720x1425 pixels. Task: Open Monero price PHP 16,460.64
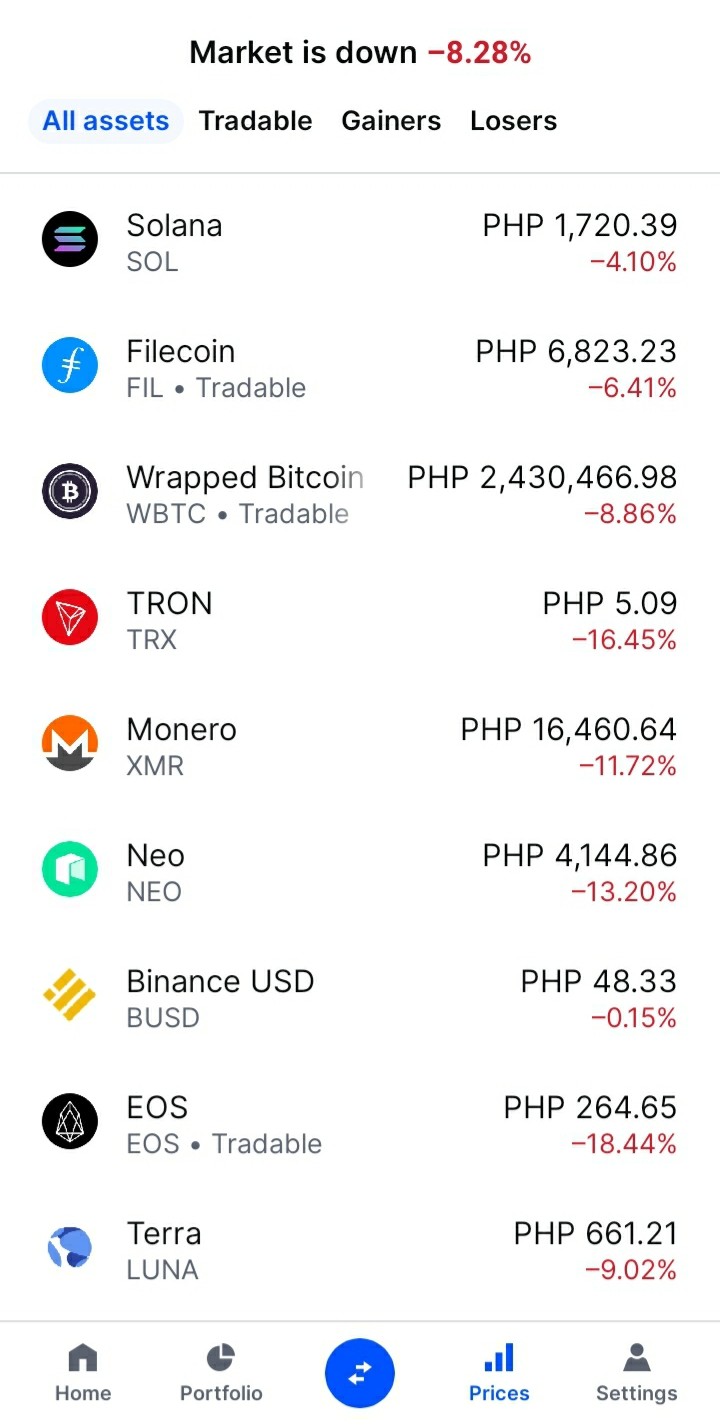click(568, 730)
